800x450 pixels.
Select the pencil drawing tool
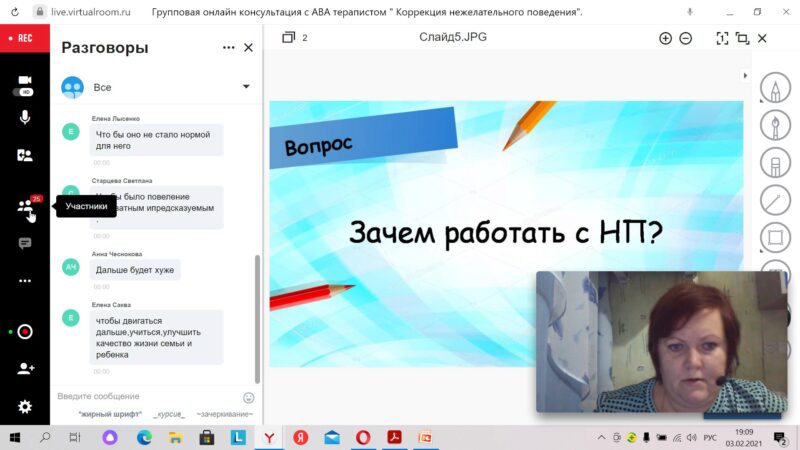point(775,88)
